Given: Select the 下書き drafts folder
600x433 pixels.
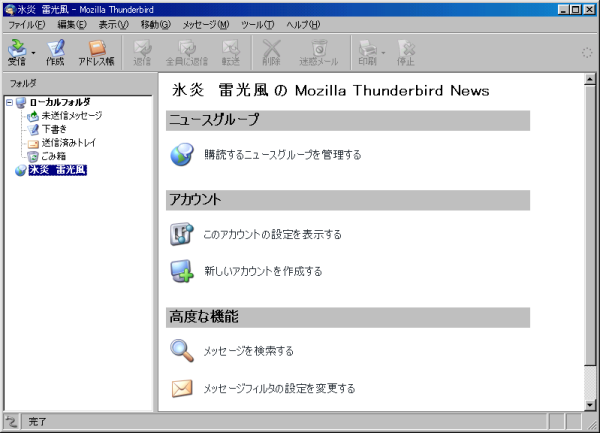Looking at the screenshot, I should pyautogui.click(x=54, y=129).
